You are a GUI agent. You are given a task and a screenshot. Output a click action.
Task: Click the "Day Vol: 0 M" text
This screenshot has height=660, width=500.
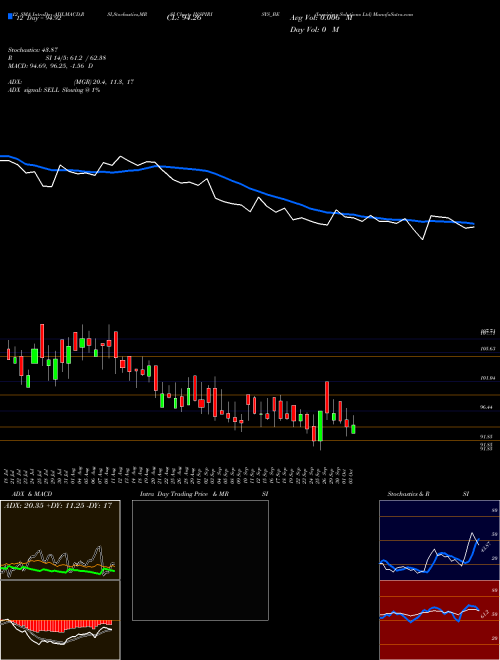click(x=315, y=29)
